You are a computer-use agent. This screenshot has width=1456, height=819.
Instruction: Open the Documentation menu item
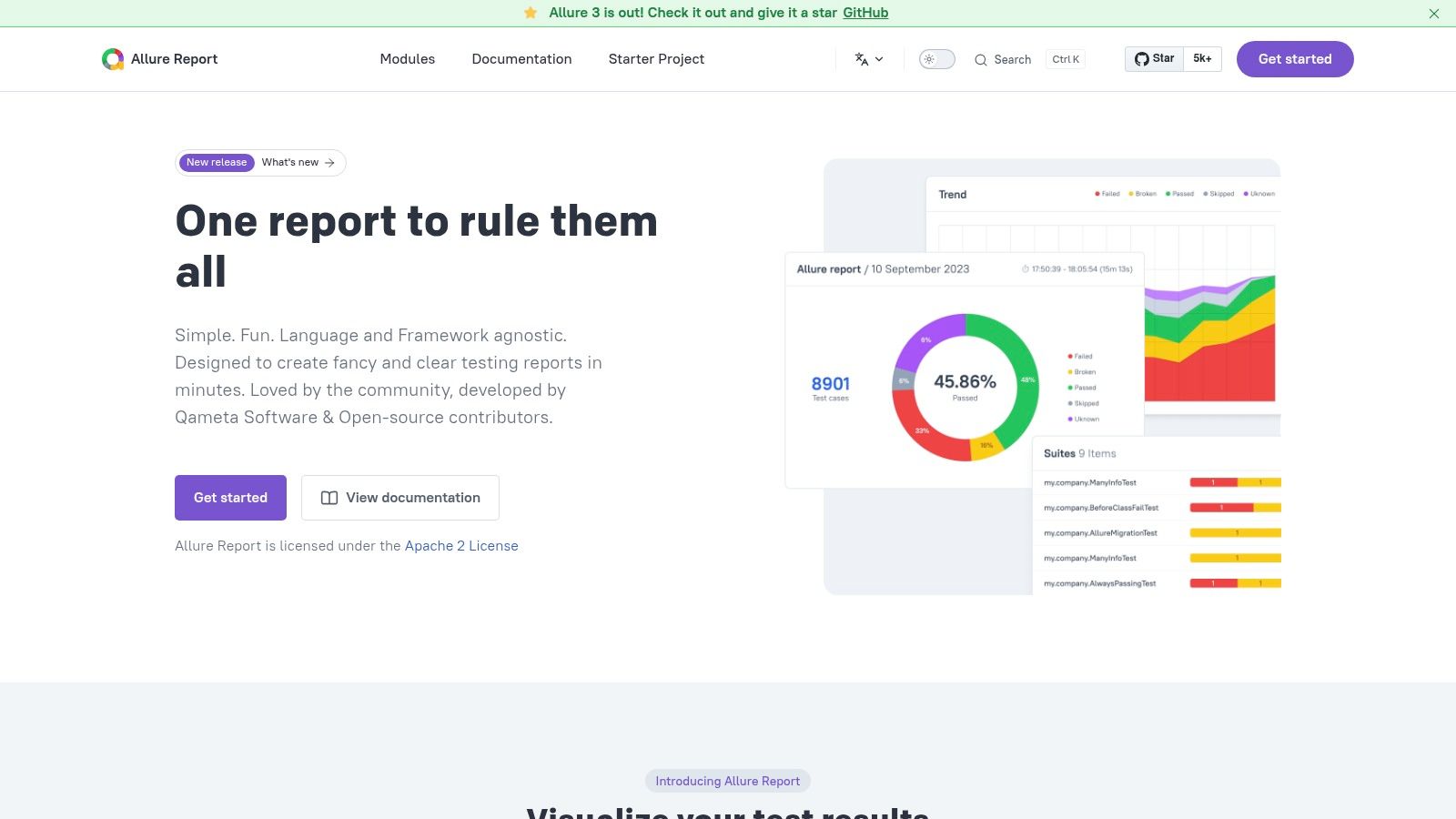pyautogui.click(x=521, y=59)
